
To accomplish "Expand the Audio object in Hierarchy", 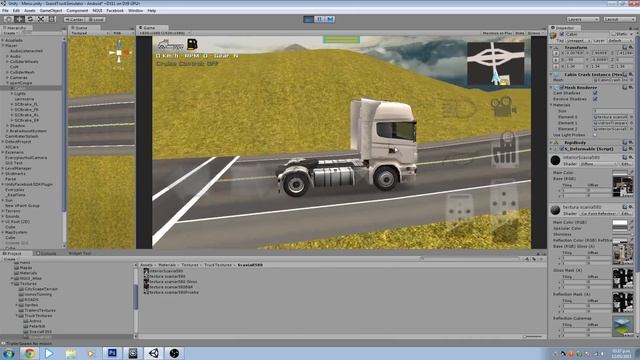I will (7, 56).
